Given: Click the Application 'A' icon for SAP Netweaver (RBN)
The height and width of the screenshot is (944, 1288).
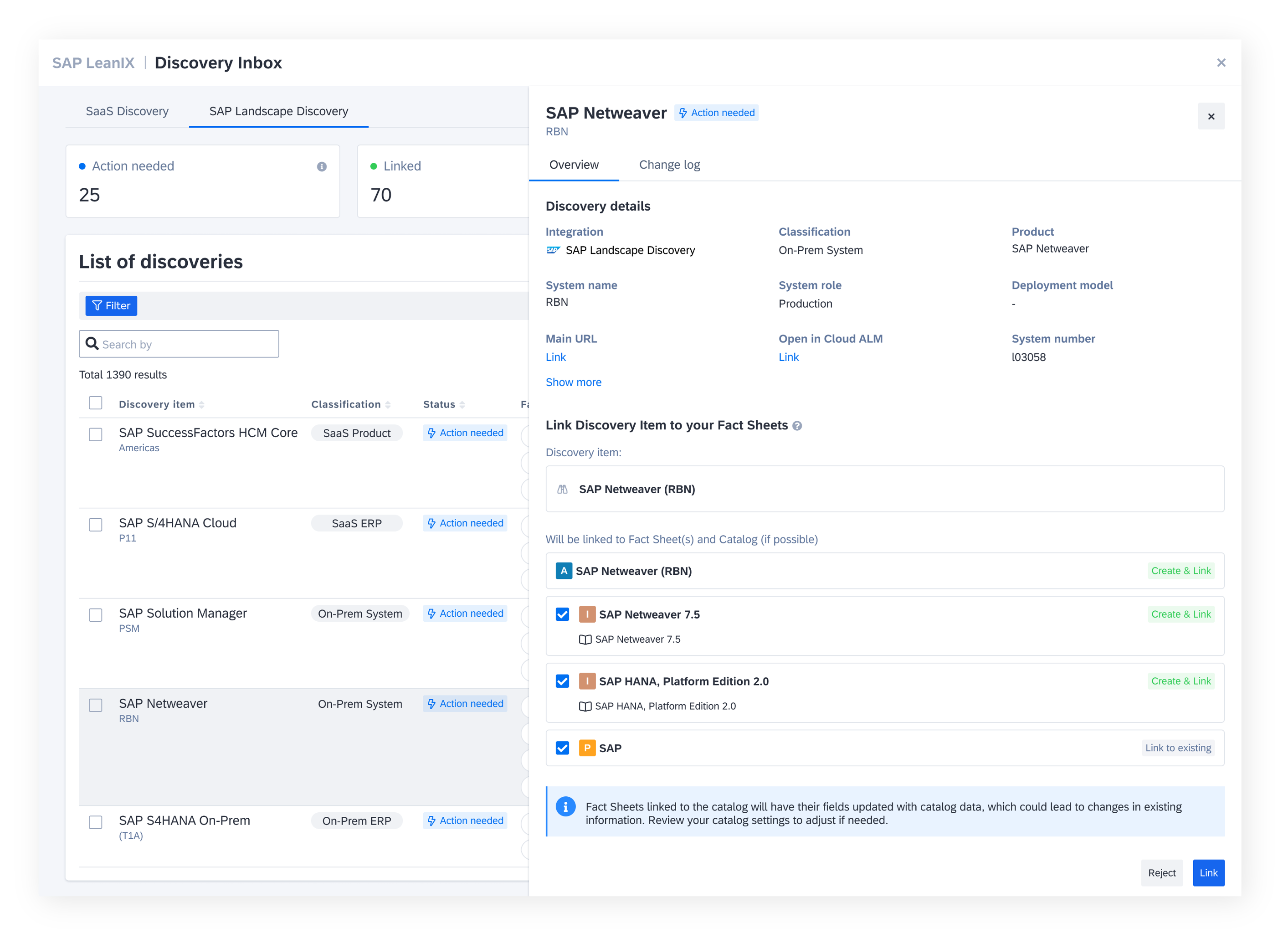Looking at the screenshot, I should (563, 571).
